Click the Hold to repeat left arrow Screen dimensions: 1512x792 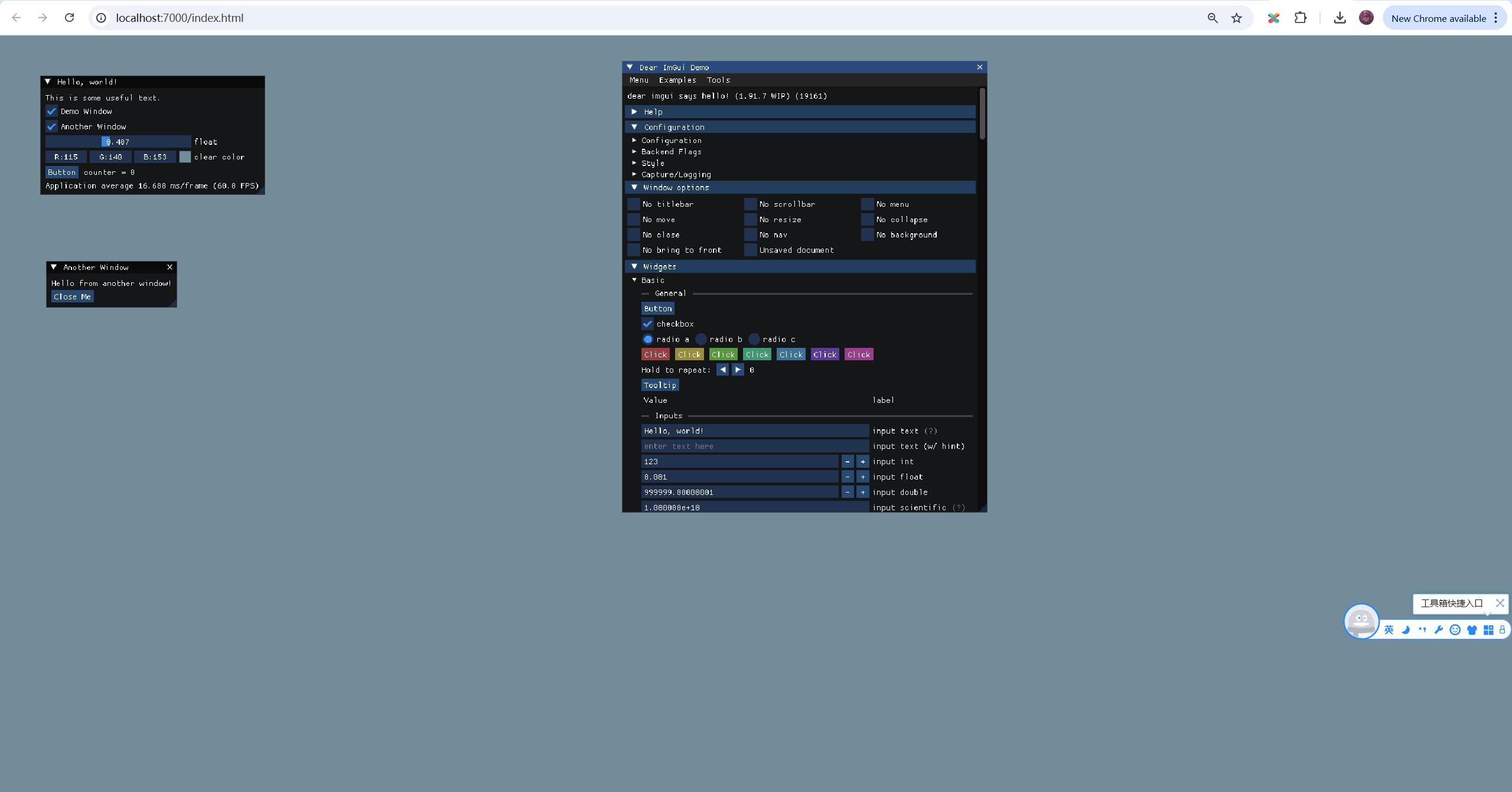[x=722, y=370]
